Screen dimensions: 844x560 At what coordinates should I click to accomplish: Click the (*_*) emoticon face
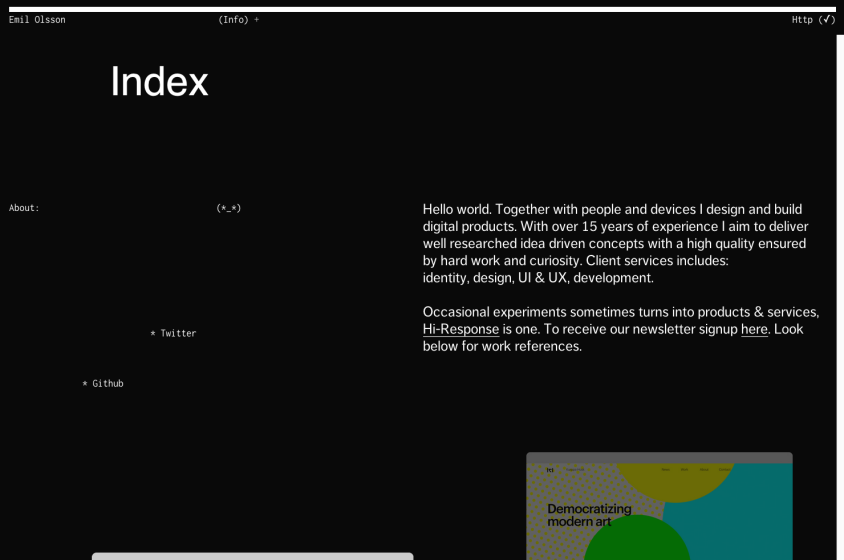pyautogui.click(x=229, y=208)
